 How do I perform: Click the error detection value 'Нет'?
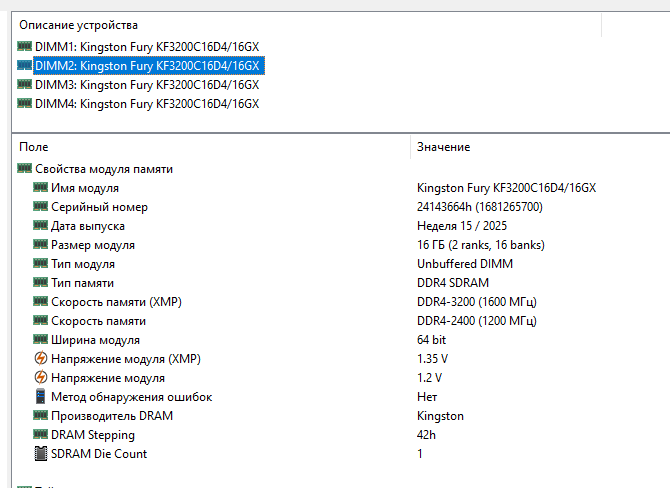(x=427, y=397)
